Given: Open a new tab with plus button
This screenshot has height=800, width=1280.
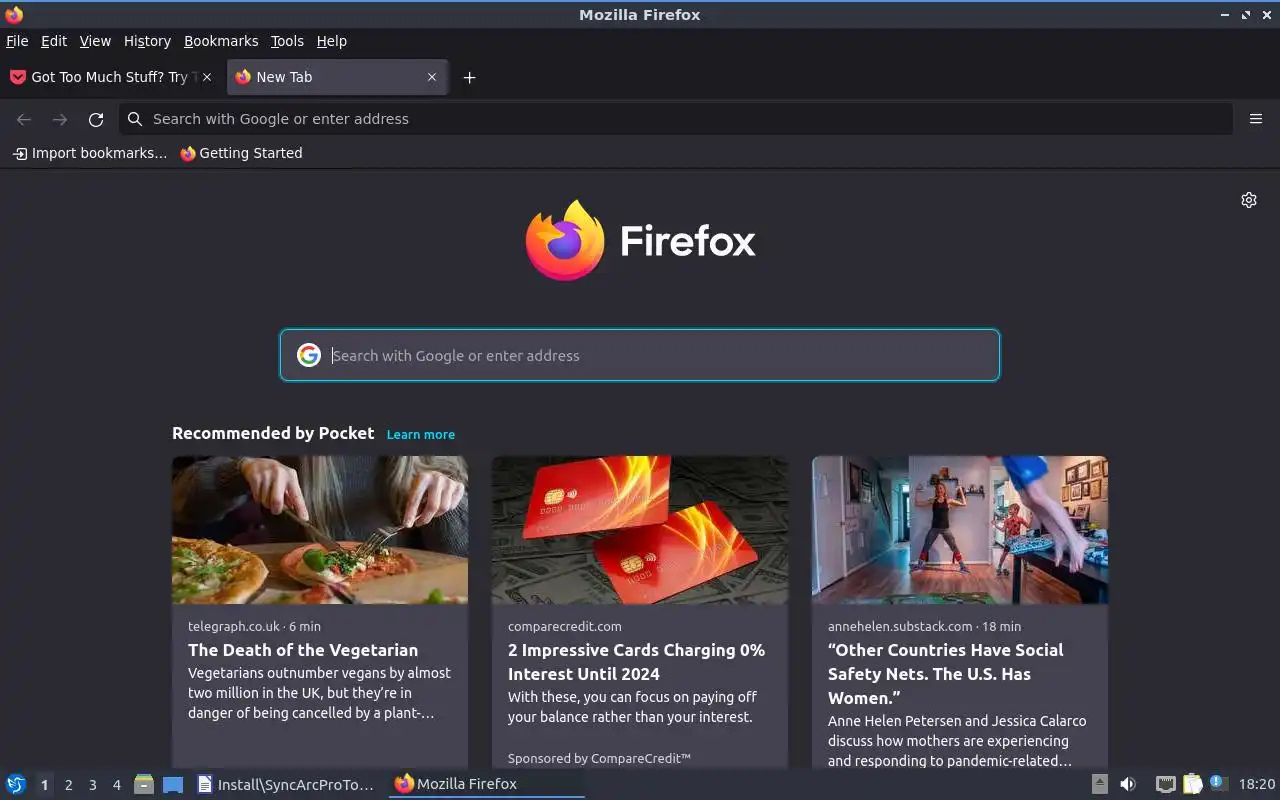Looking at the screenshot, I should click(469, 77).
